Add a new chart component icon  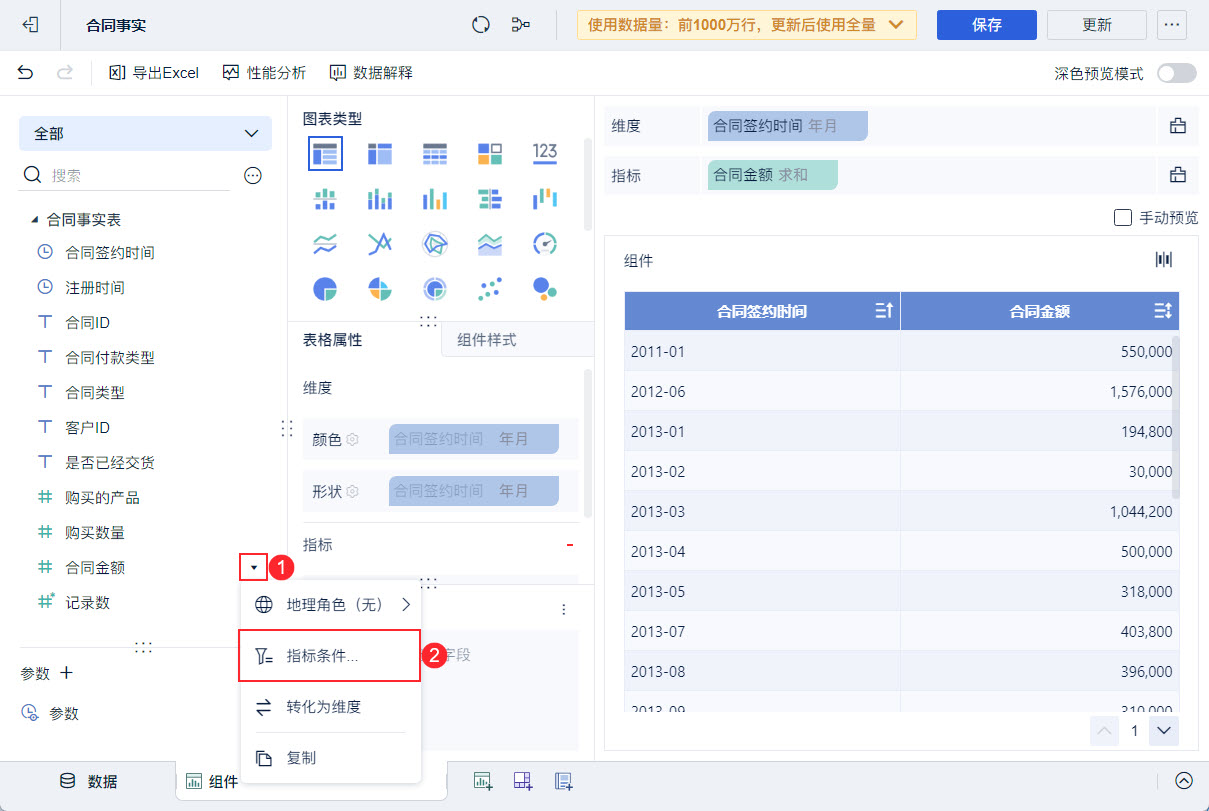(x=483, y=781)
